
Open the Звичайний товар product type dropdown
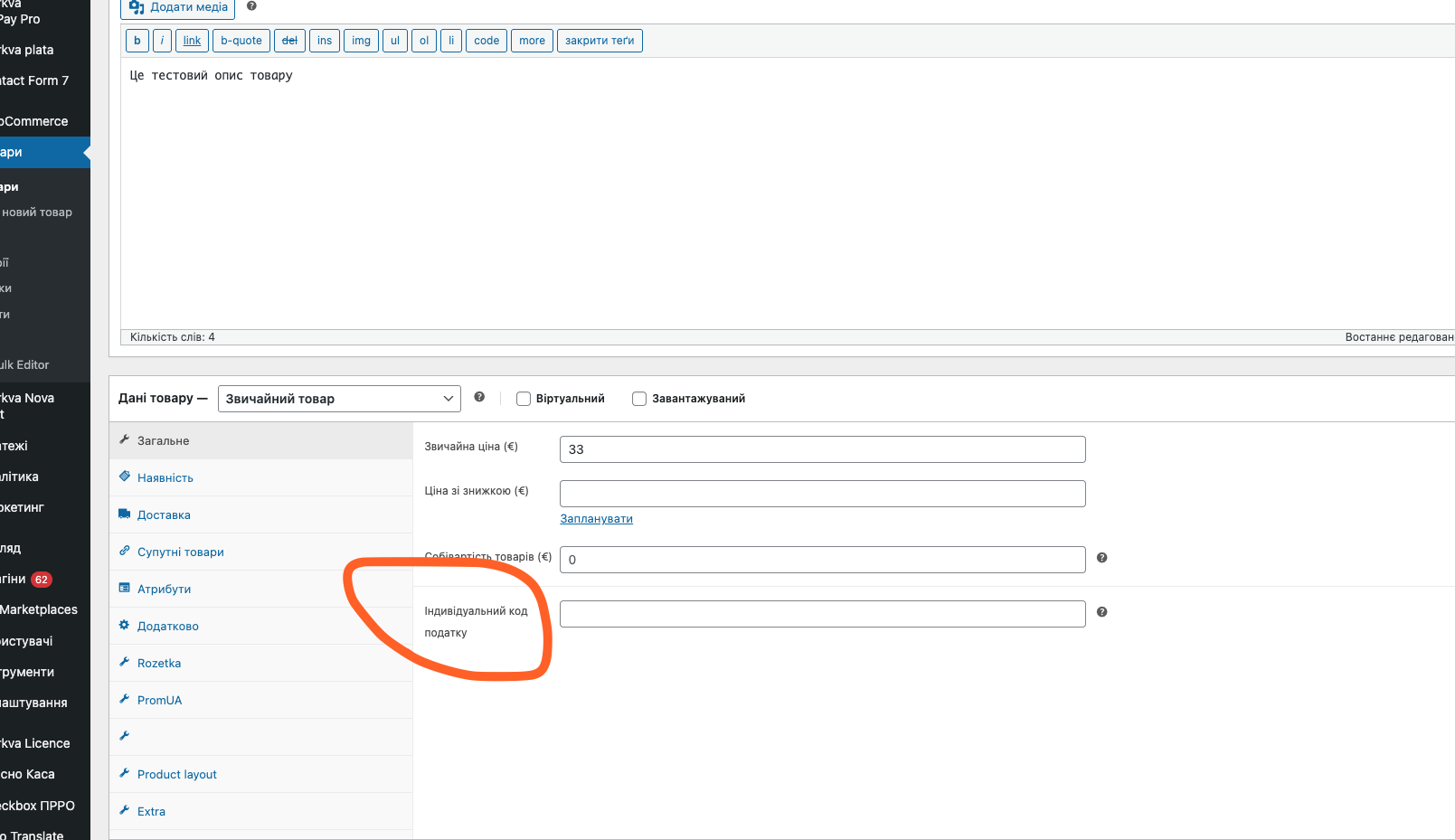coord(339,399)
